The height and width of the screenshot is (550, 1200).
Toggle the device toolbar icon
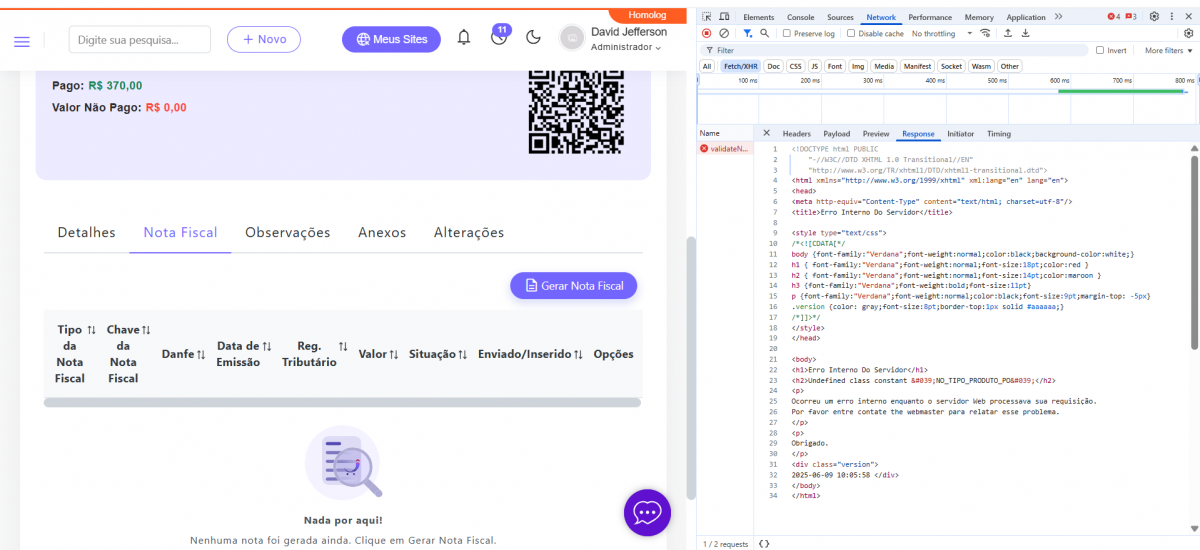click(724, 17)
